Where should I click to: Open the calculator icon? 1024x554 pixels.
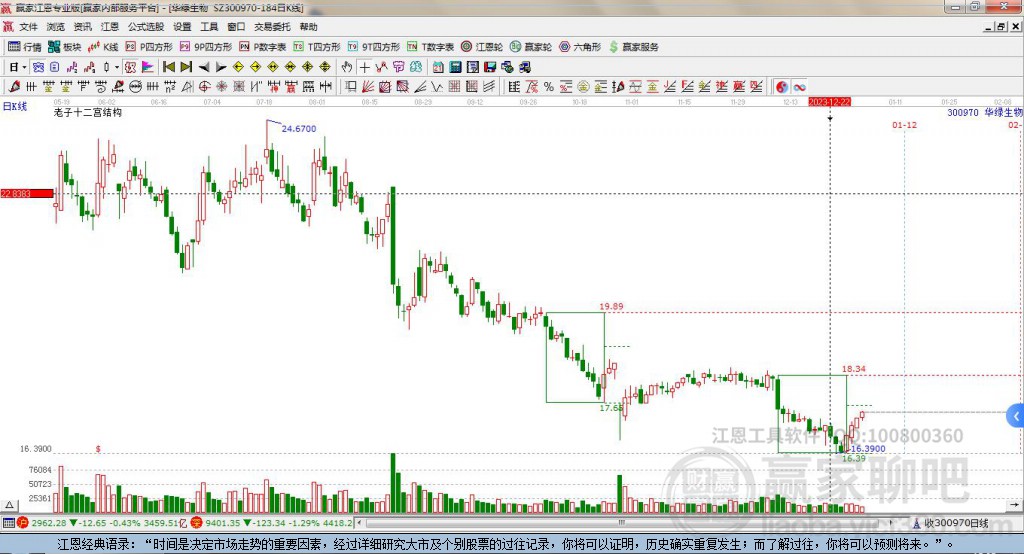click(x=455, y=67)
